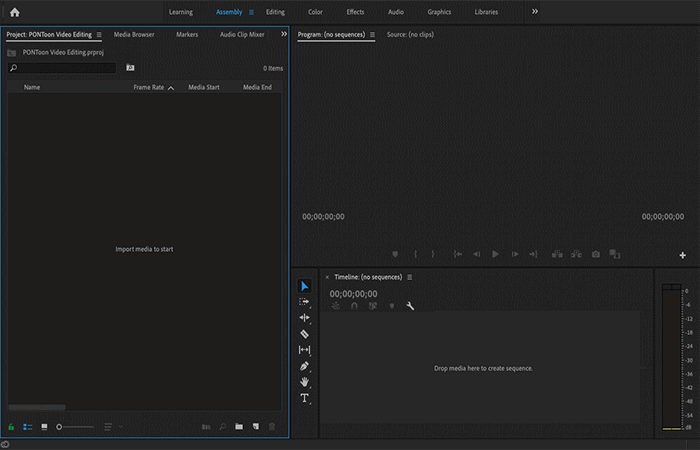Click the Clear trash icon
The image size is (700, 450).
(x=272, y=427)
